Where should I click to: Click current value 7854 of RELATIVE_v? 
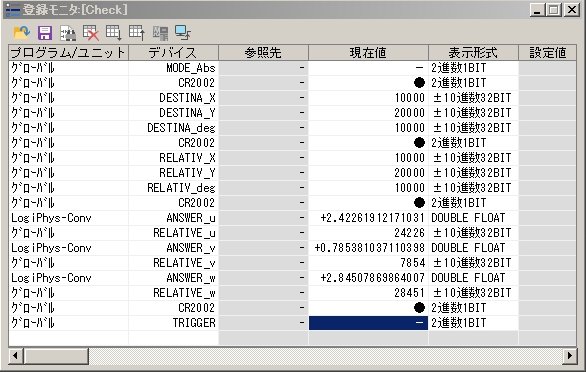tap(368, 263)
